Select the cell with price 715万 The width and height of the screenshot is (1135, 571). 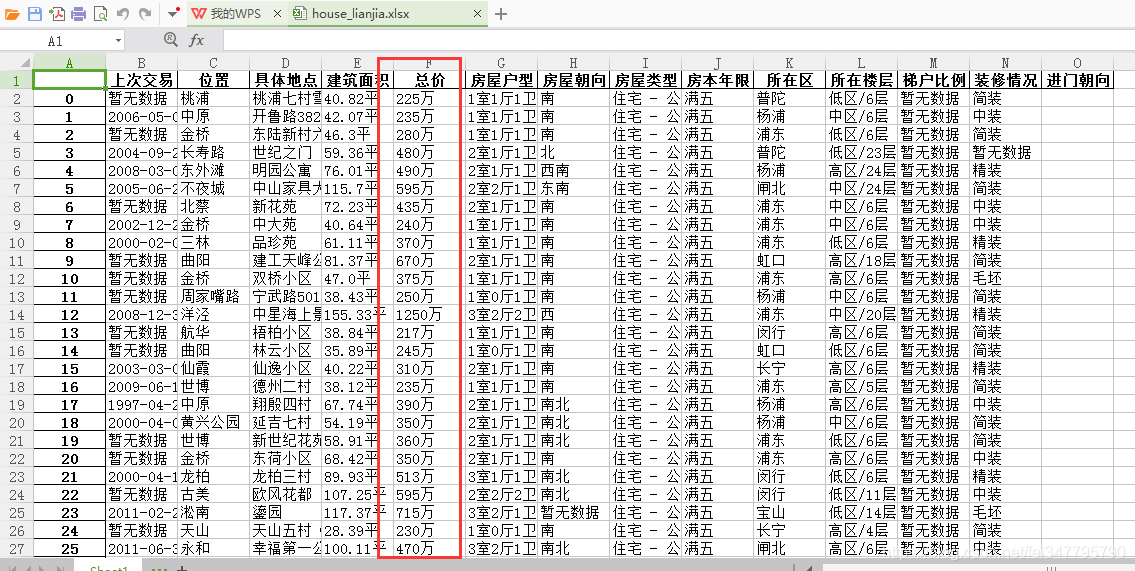429,512
